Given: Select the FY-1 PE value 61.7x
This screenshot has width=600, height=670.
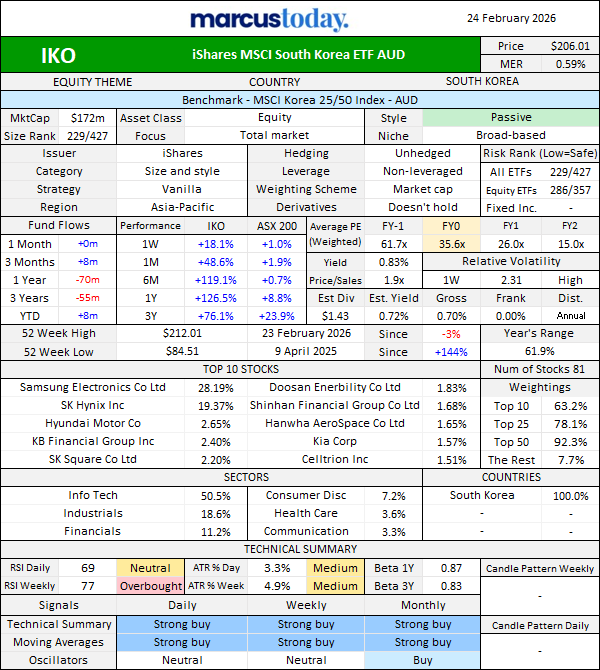Looking at the screenshot, I should click(394, 244).
